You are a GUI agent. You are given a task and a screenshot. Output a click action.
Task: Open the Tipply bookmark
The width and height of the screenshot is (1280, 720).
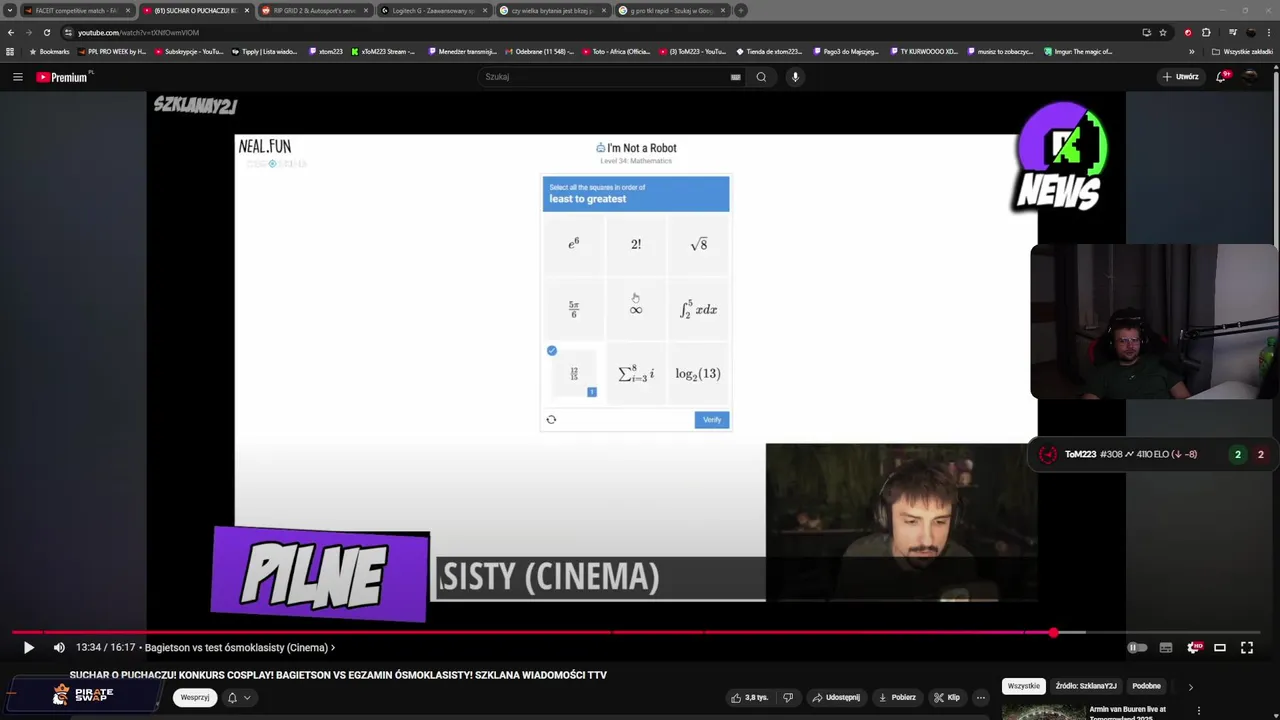(264, 51)
